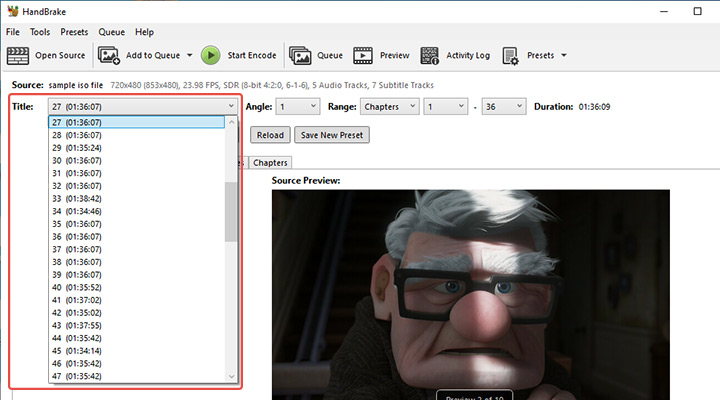This screenshot has width=720, height=400.
Task: Collapse the Title combo box
Action: 142,107
